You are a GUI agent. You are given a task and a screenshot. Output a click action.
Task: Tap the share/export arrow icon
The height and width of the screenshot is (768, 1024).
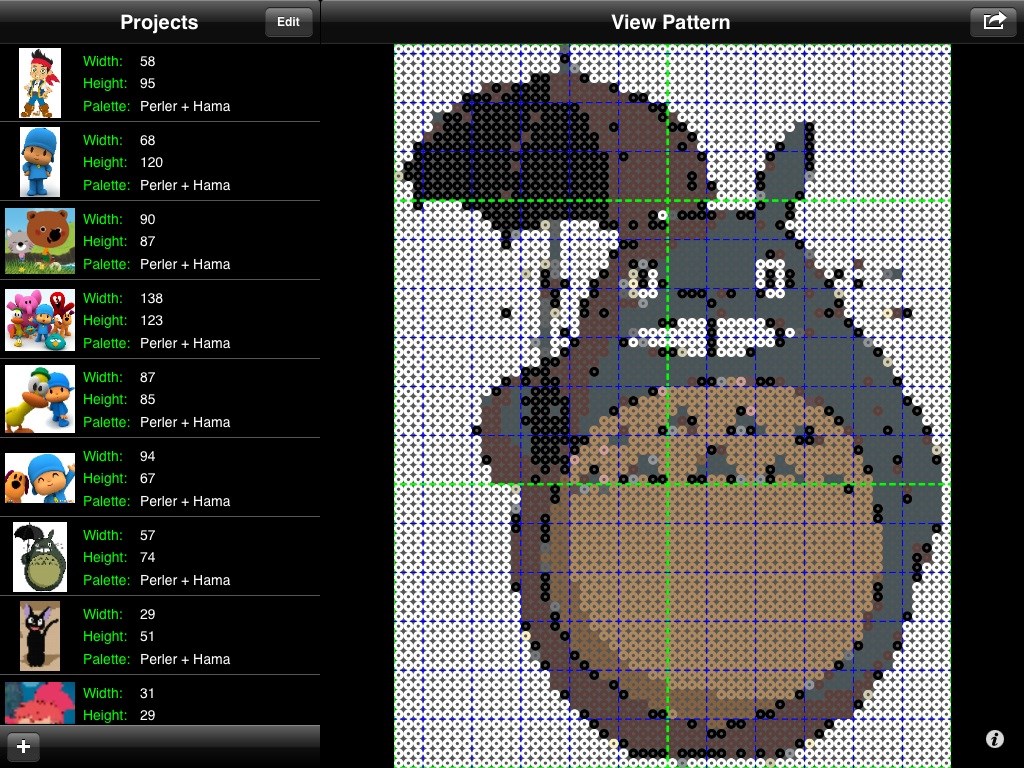tap(993, 22)
